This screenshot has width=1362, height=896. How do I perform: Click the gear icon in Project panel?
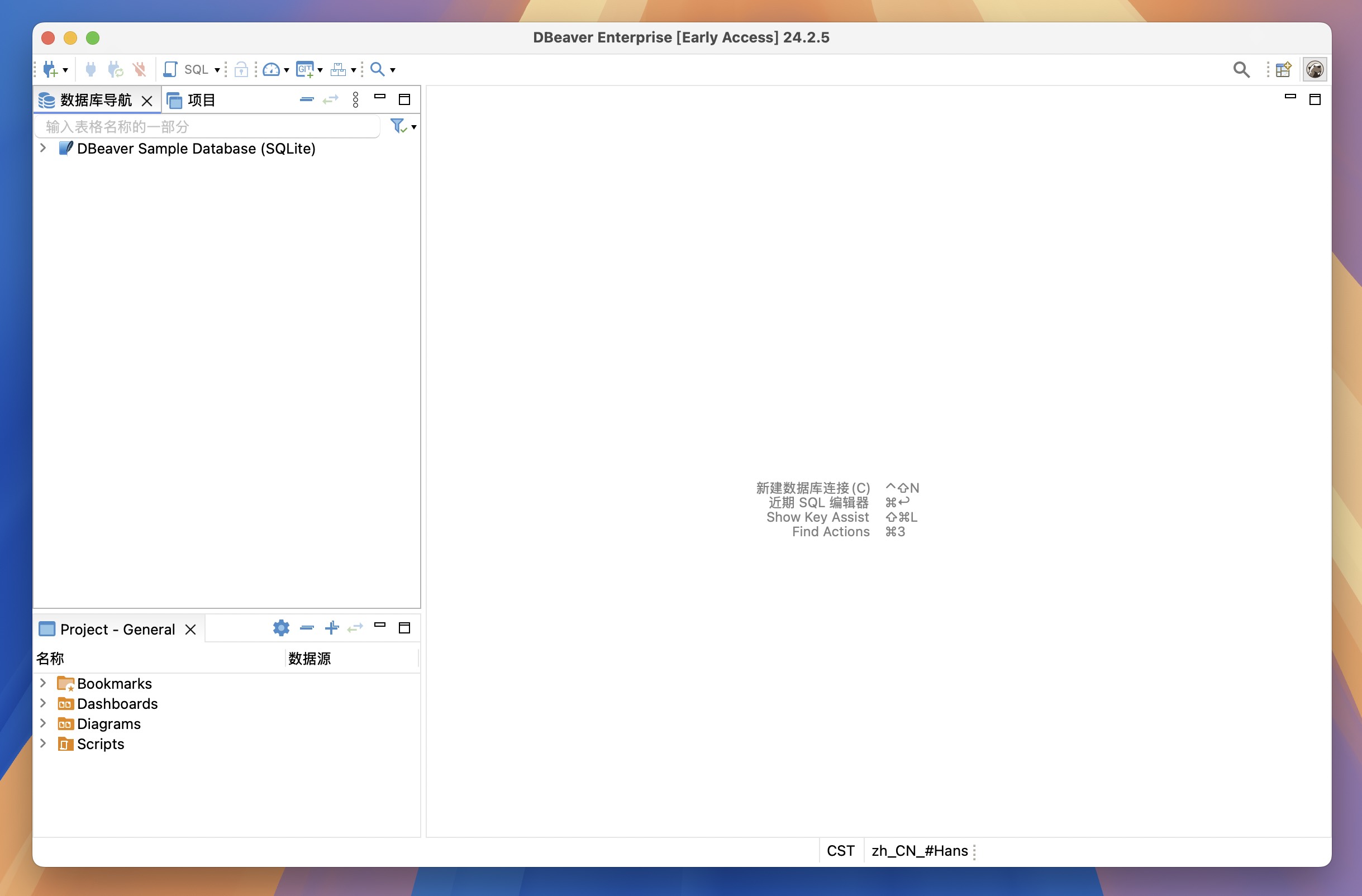pos(281,628)
